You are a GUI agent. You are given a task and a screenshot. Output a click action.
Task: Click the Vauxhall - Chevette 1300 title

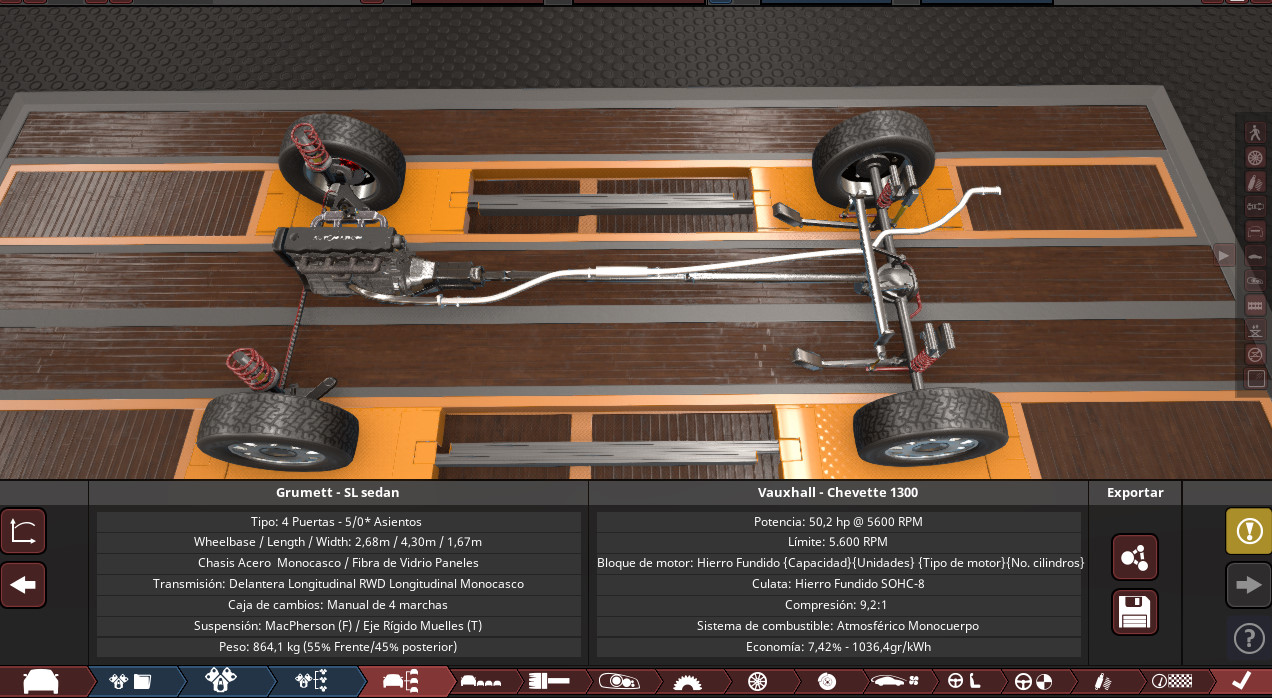click(838, 492)
